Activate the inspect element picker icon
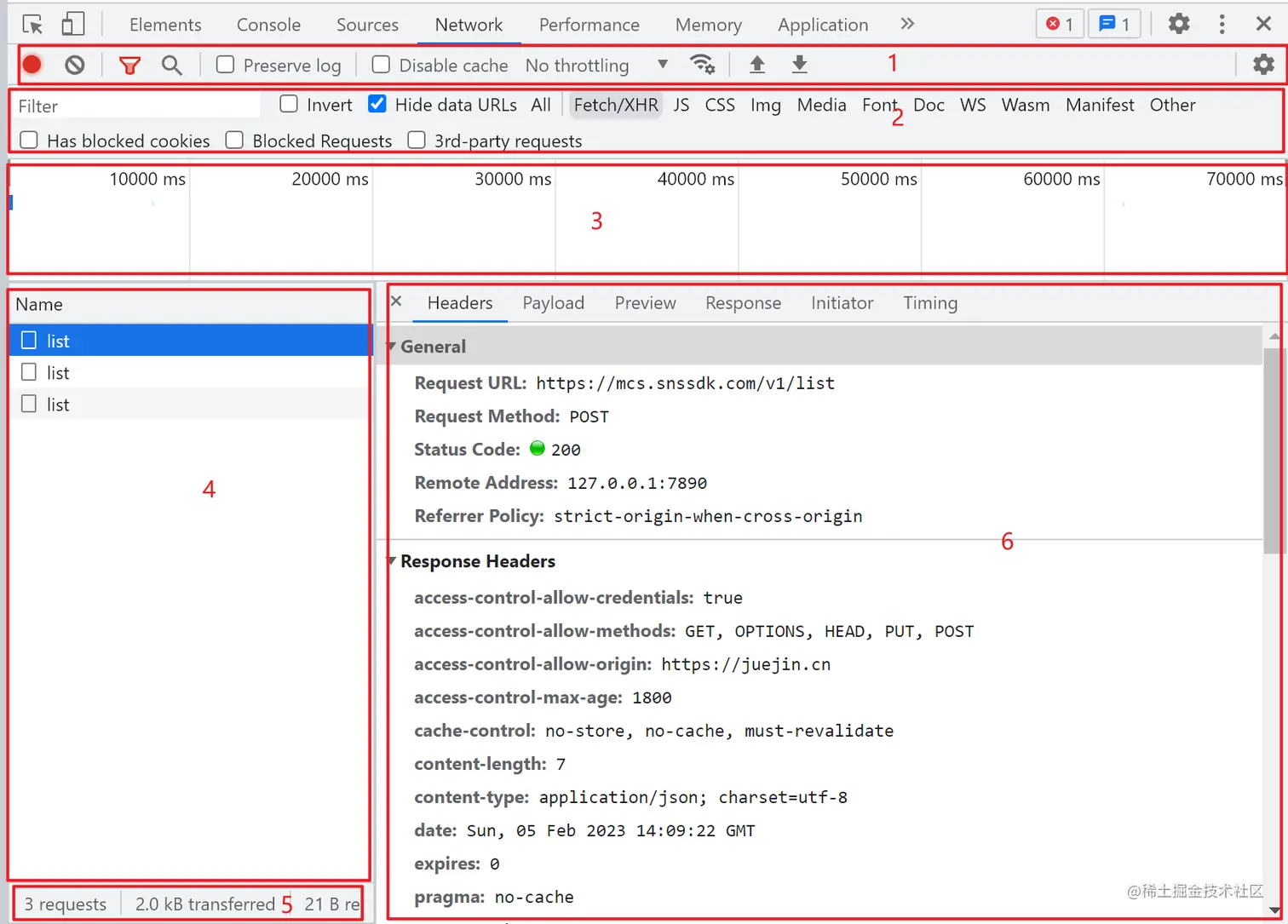The width and height of the screenshot is (1288, 924). pyautogui.click(x=33, y=25)
